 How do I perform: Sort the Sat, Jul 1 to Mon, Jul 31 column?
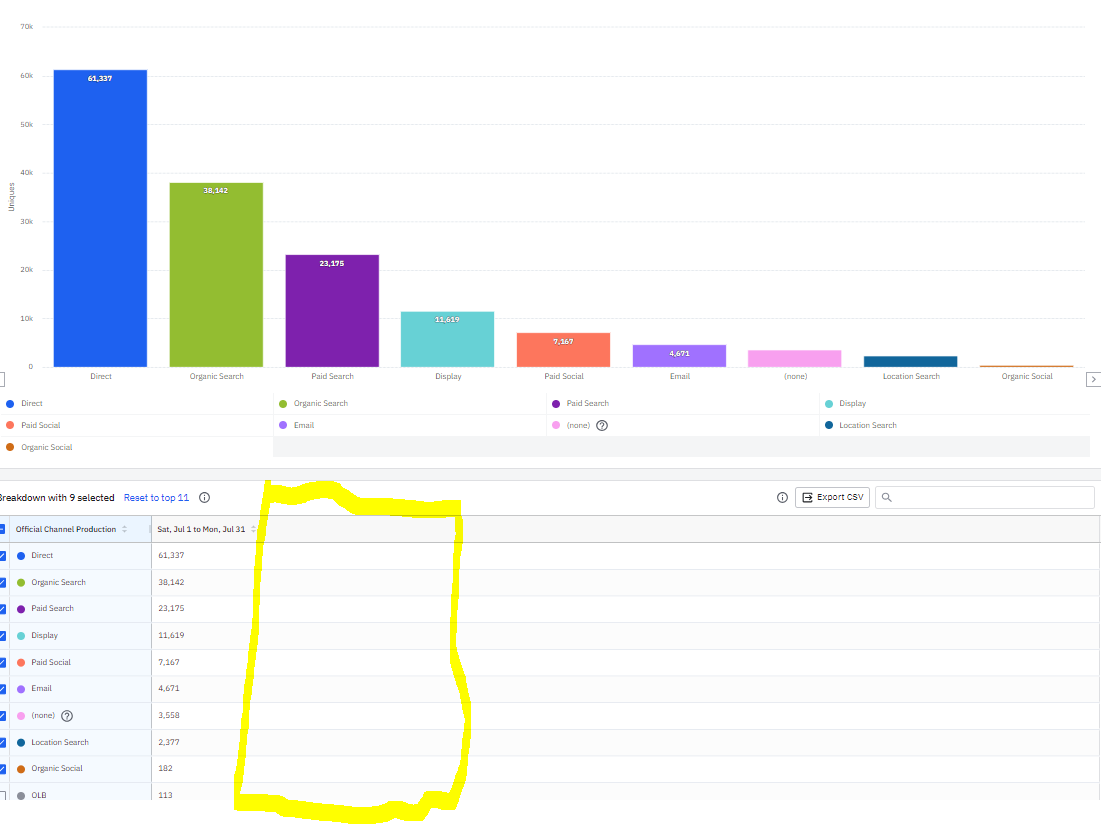pos(253,529)
